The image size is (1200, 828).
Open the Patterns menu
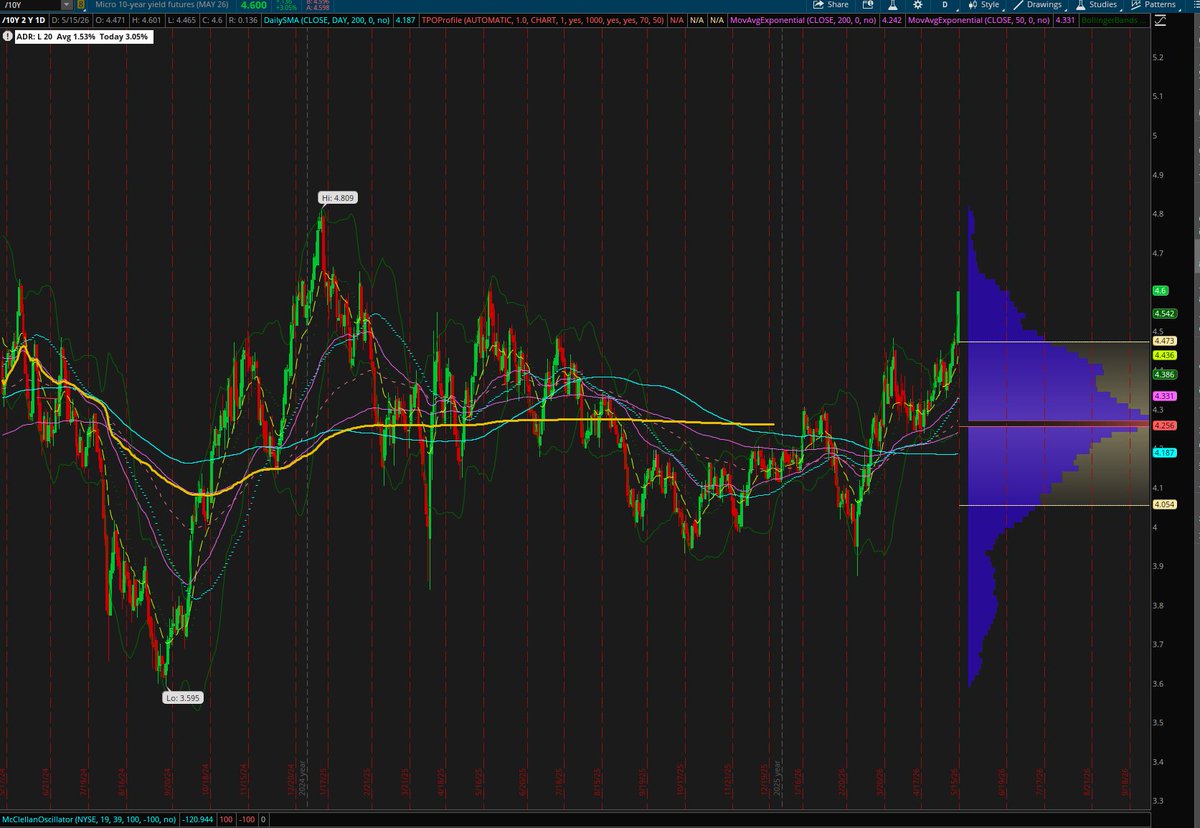1152,5
